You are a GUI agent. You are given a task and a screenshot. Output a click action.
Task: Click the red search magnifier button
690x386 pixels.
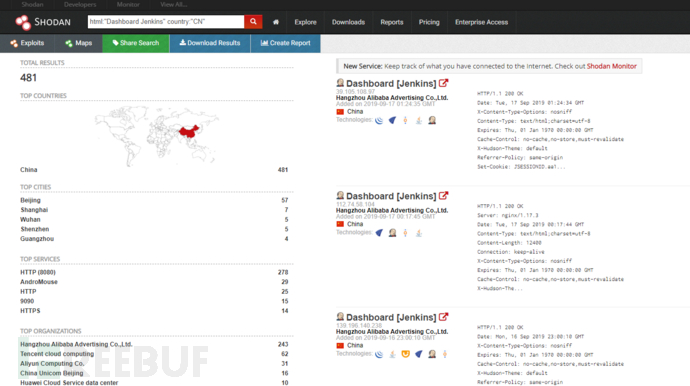[253, 22]
